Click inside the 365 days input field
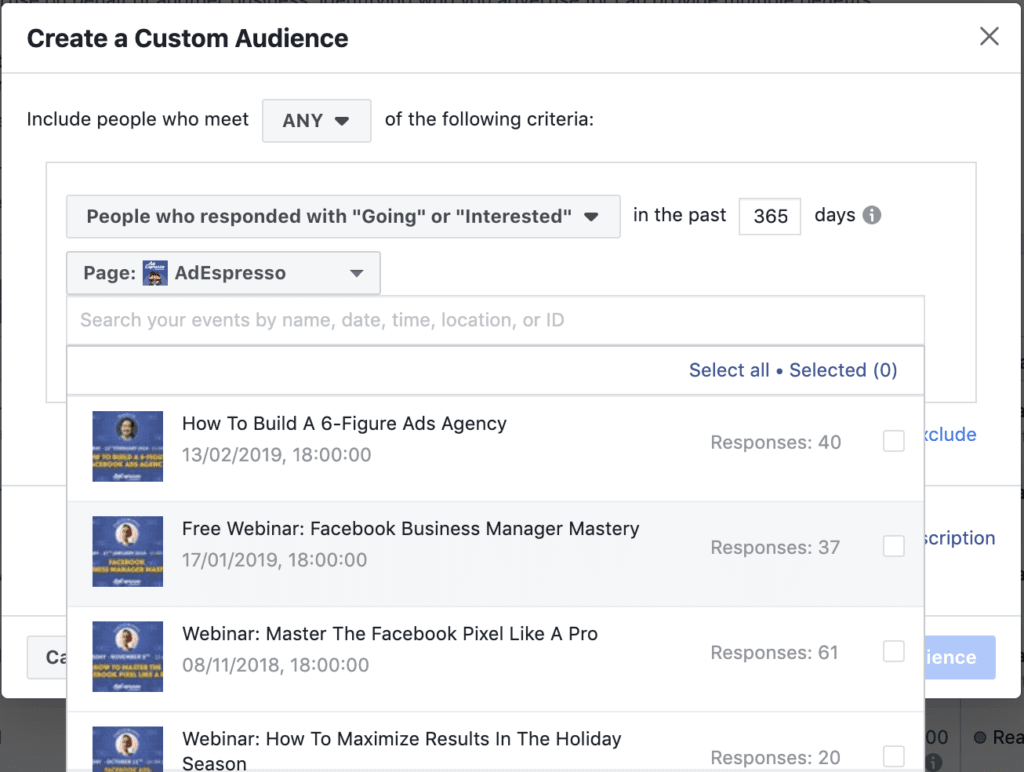This screenshot has height=772, width=1024. [x=770, y=215]
